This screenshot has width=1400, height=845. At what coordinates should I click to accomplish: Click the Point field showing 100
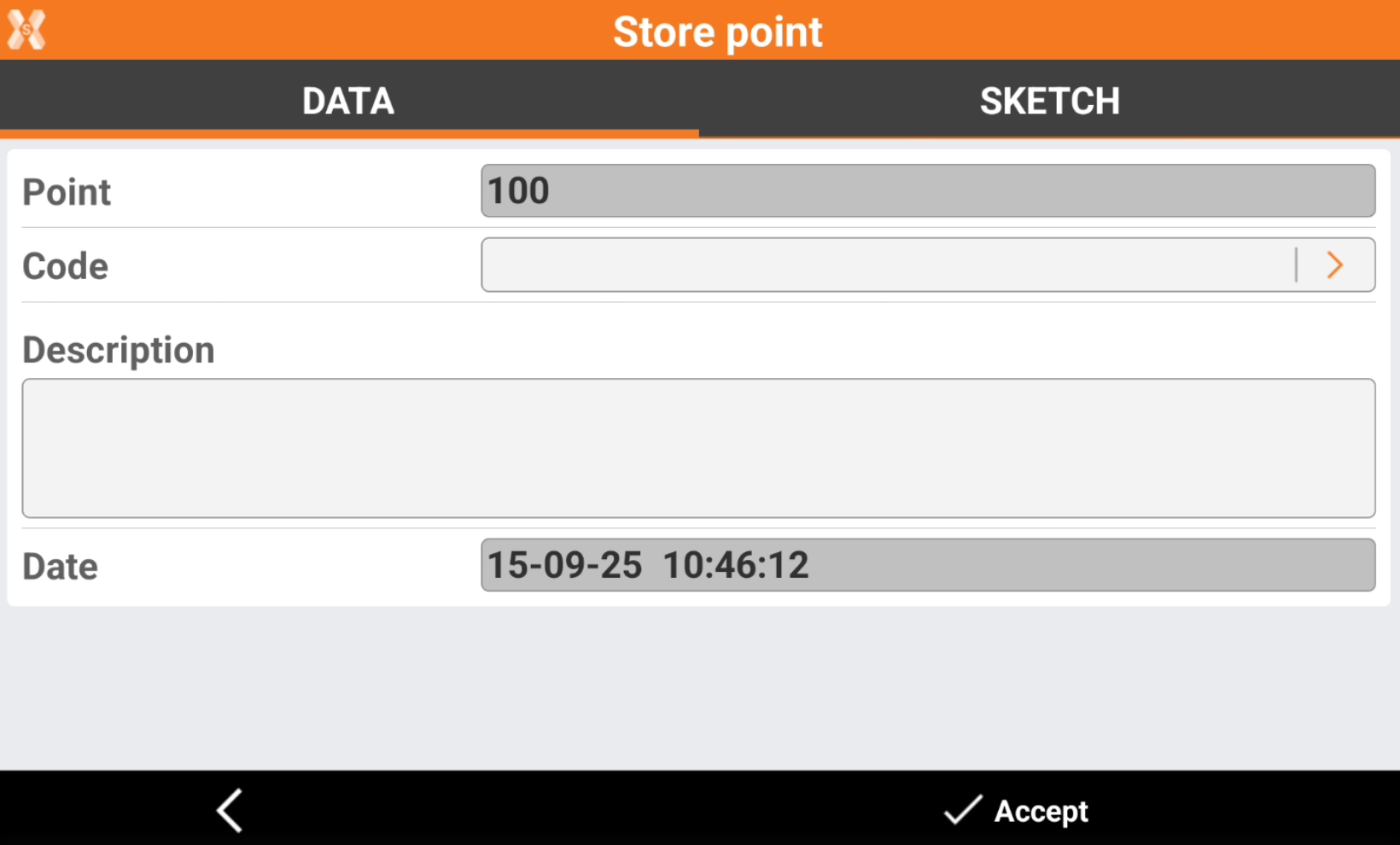[928, 191]
